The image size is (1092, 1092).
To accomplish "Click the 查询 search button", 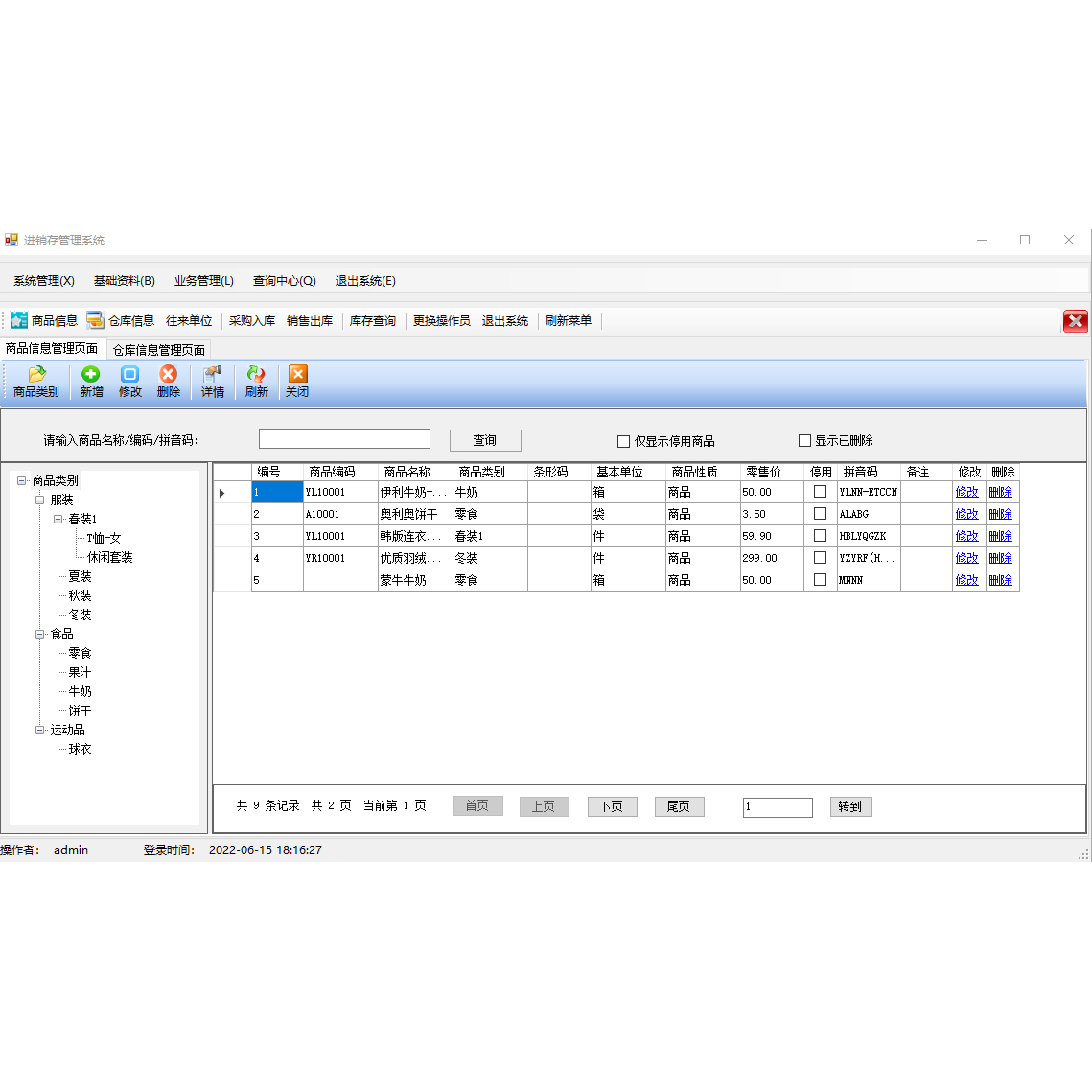I will pyautogui.click(x=485, y=440).
